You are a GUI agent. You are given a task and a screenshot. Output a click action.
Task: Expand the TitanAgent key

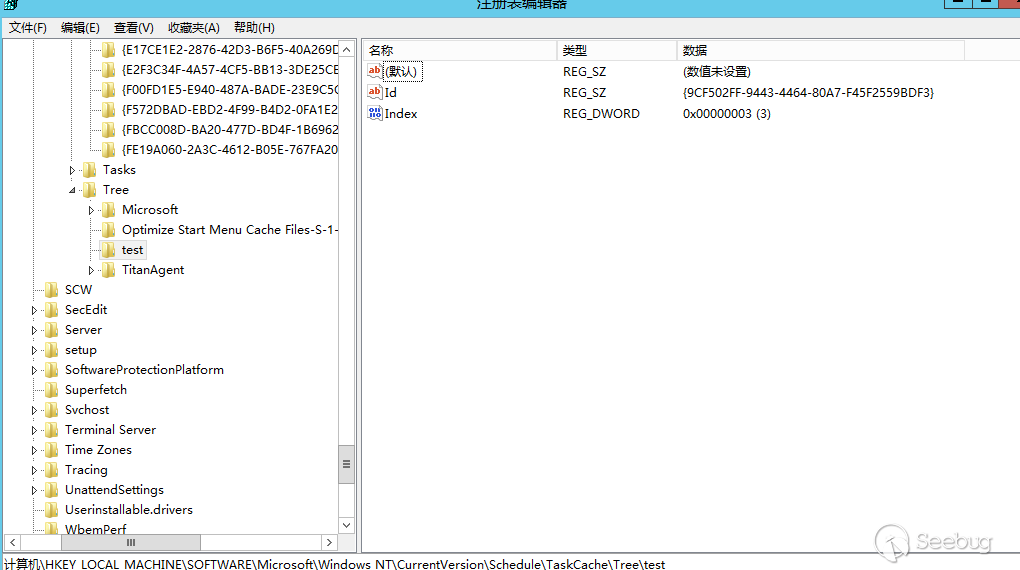tap(92, 271)
